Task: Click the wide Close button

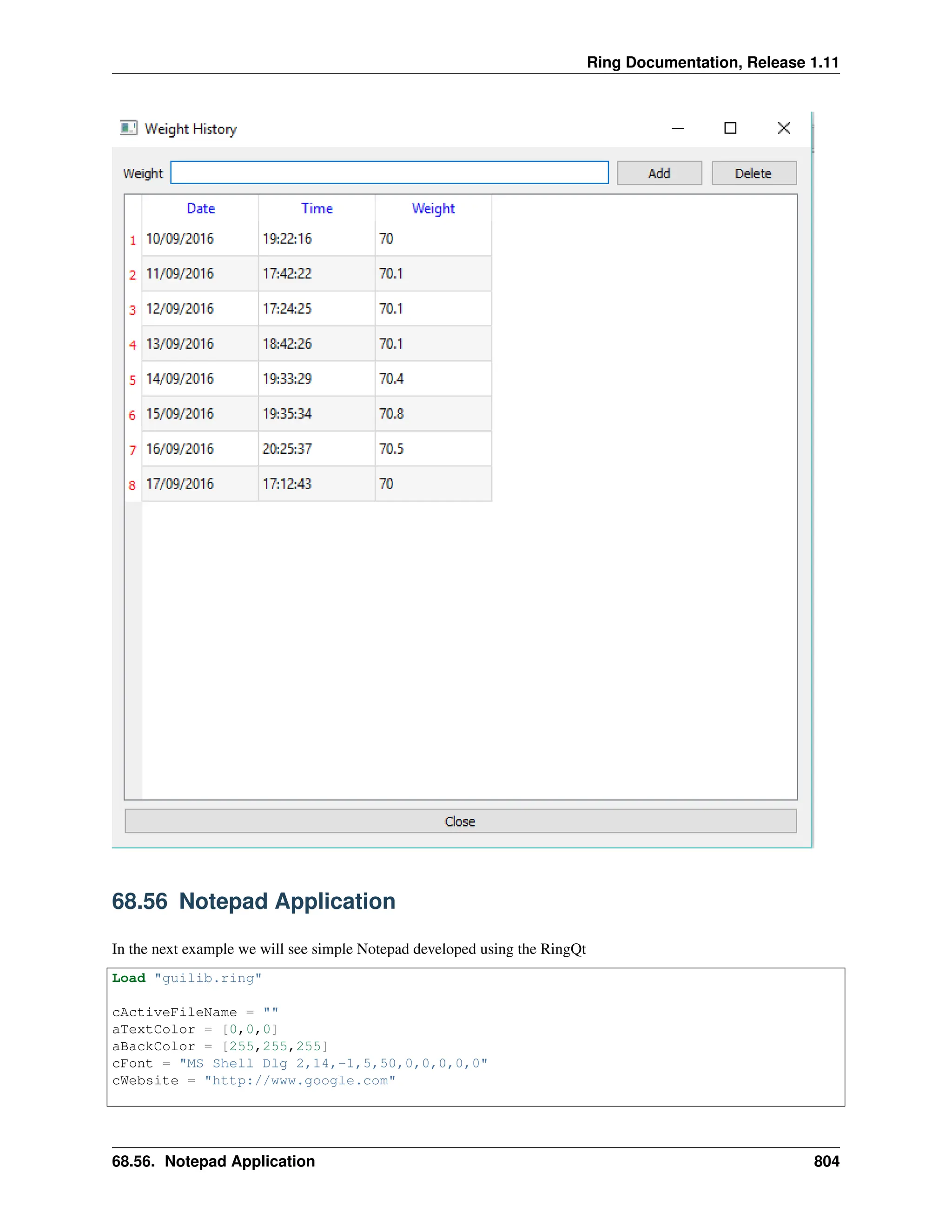Action: point(460,821)
